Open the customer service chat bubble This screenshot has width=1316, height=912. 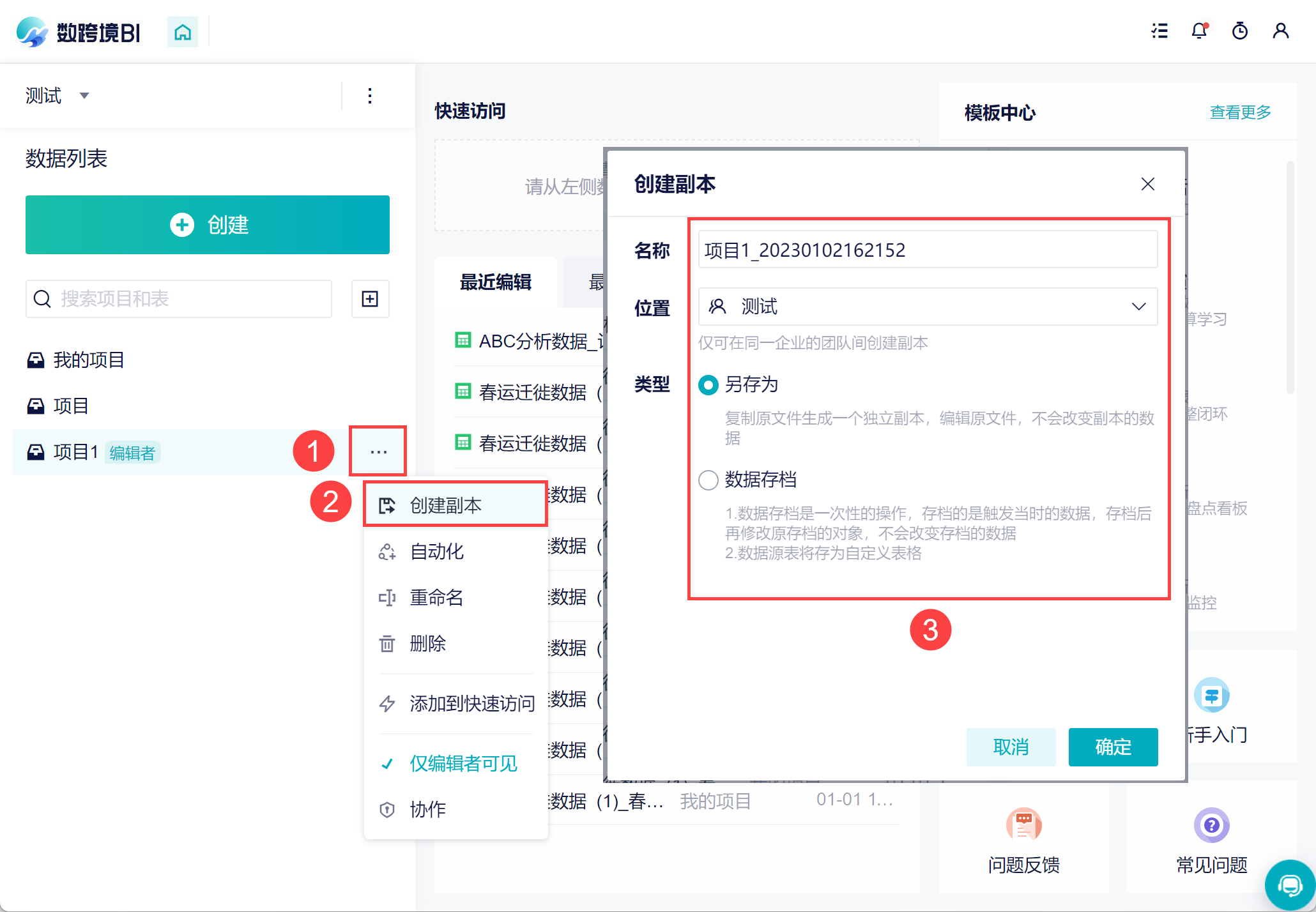(1290, 885)
